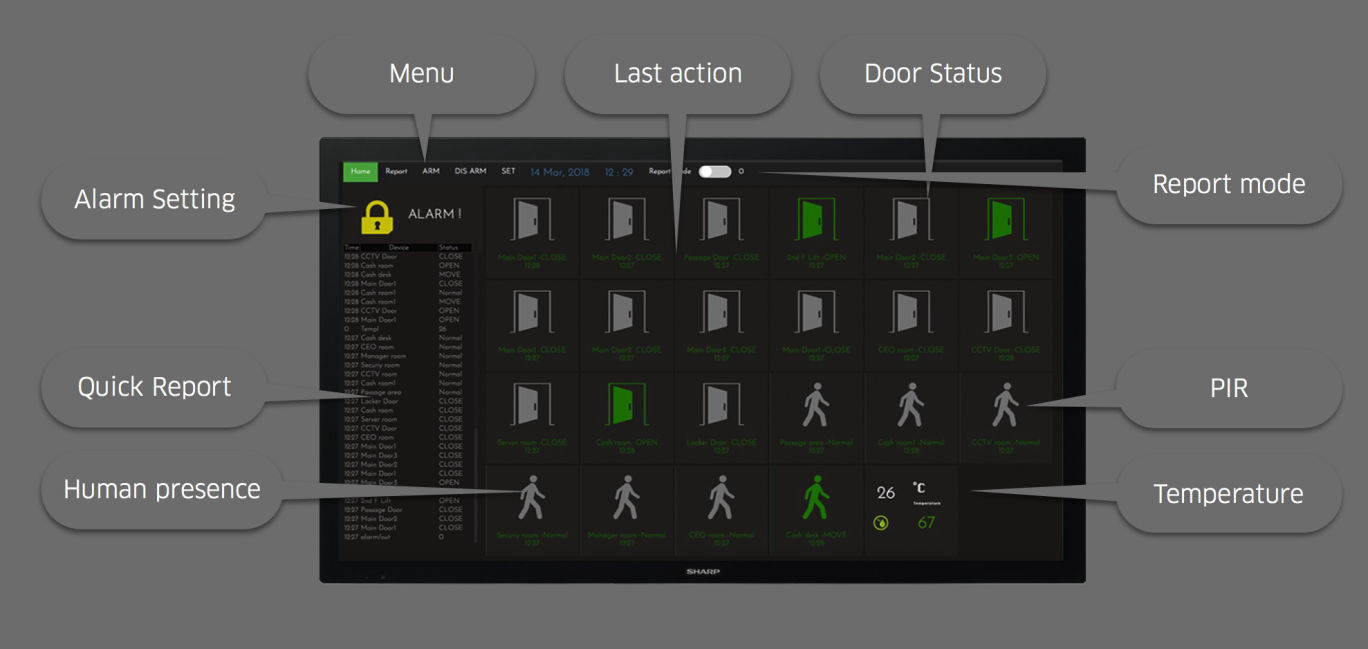Switch Report Mode to position 0
The width and height of the screenshot is (1368, 649).
tap(741, 171)
